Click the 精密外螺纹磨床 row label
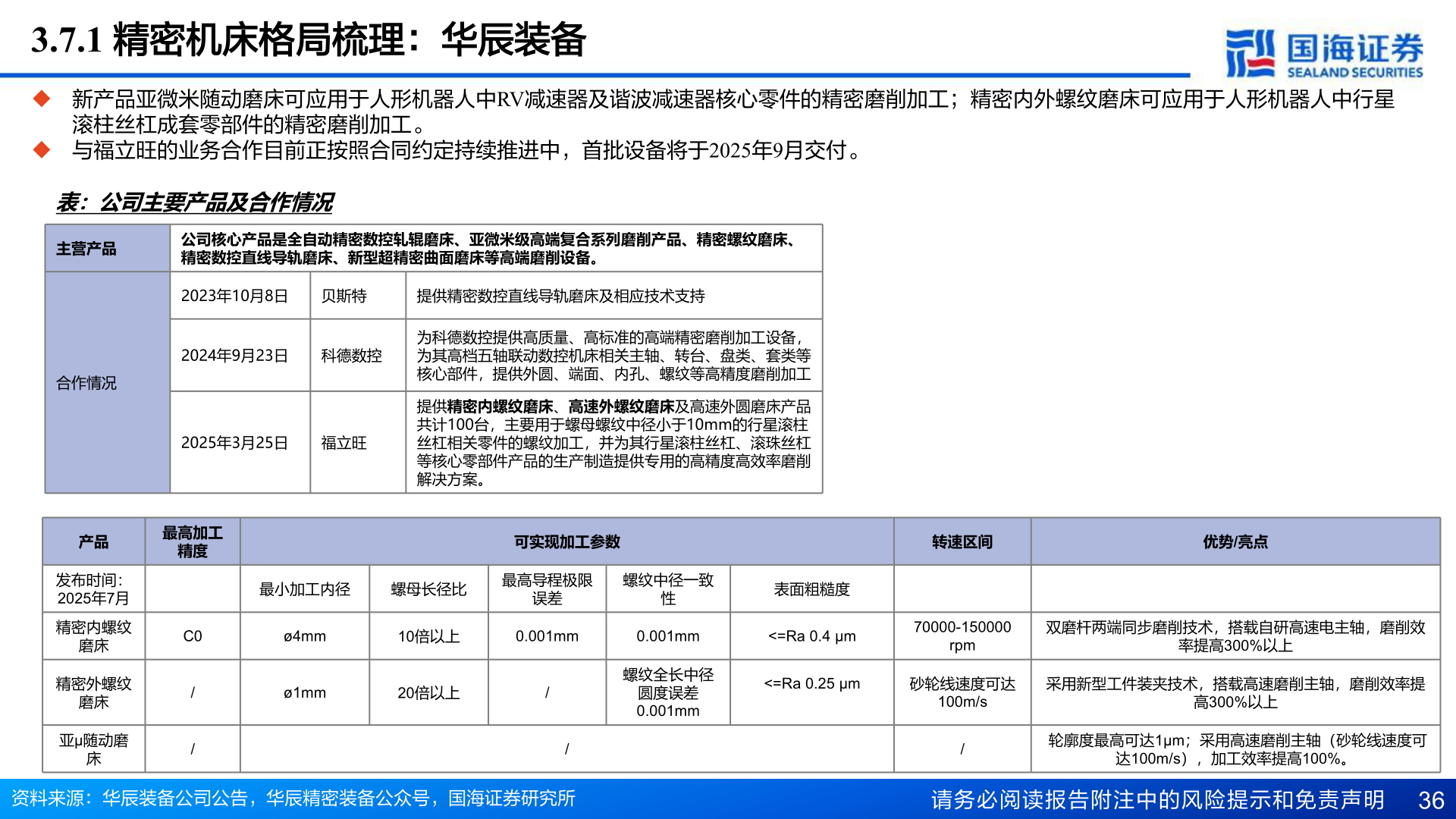 coord(93,692)
